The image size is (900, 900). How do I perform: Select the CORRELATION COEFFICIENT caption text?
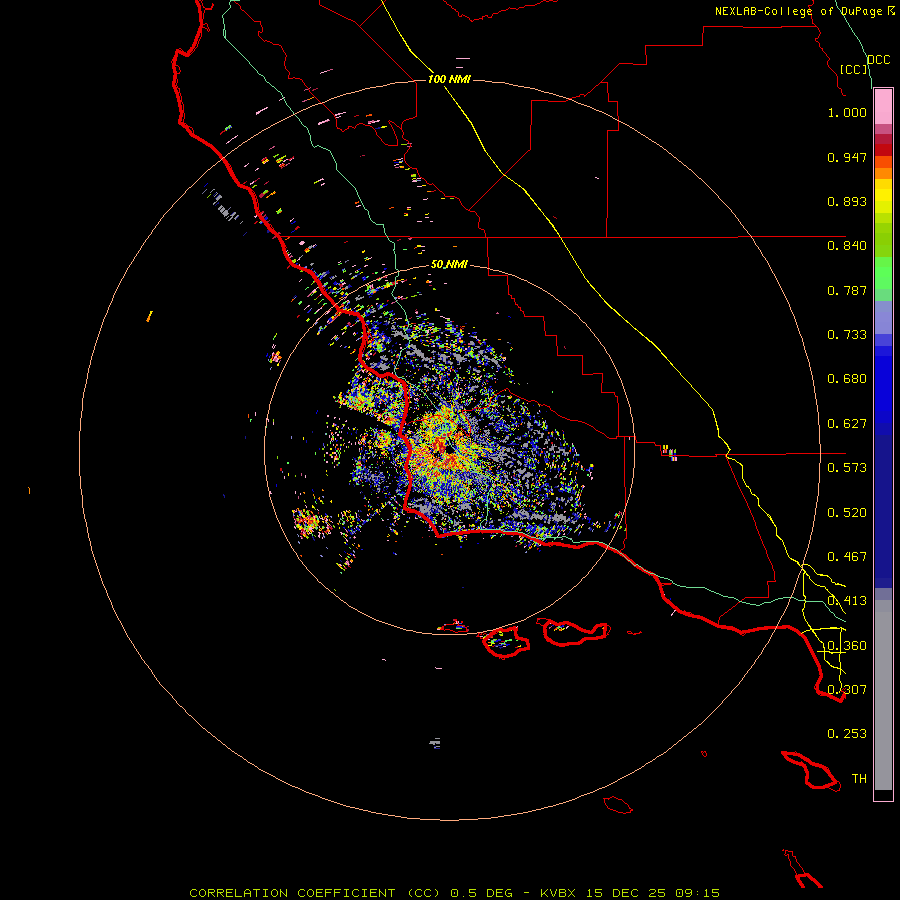[292, 893]
